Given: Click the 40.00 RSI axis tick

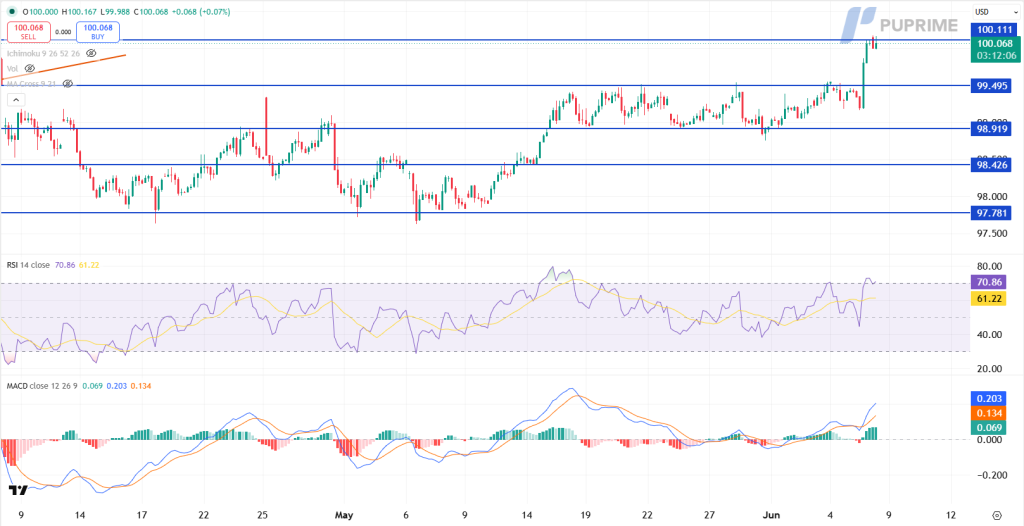Looking at the screenshot, I should 987,335.
